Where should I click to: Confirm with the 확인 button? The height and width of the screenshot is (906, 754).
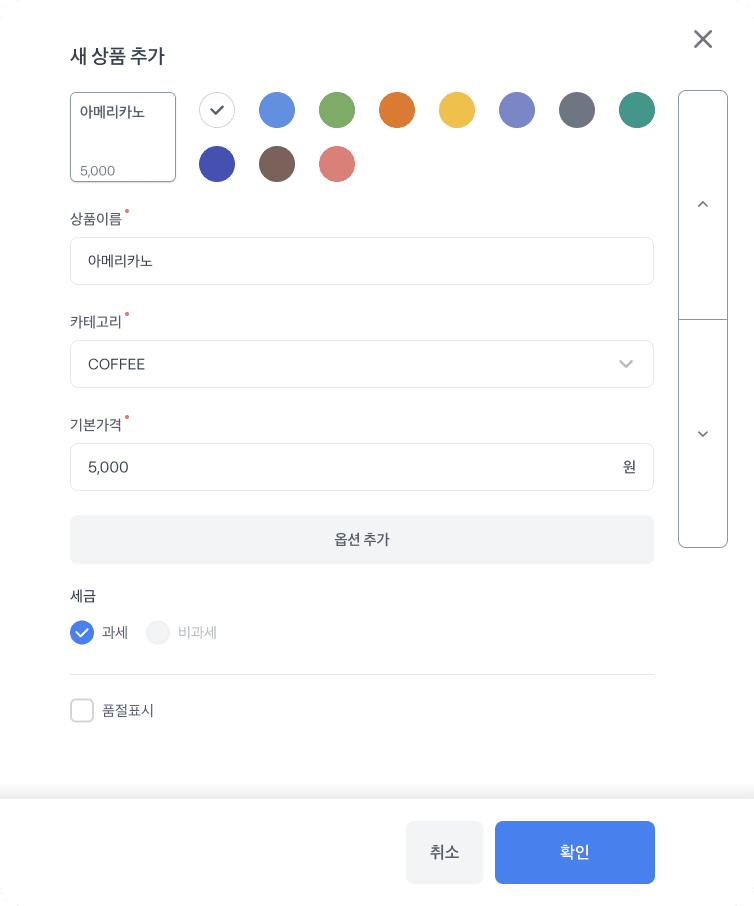[574, 852]
